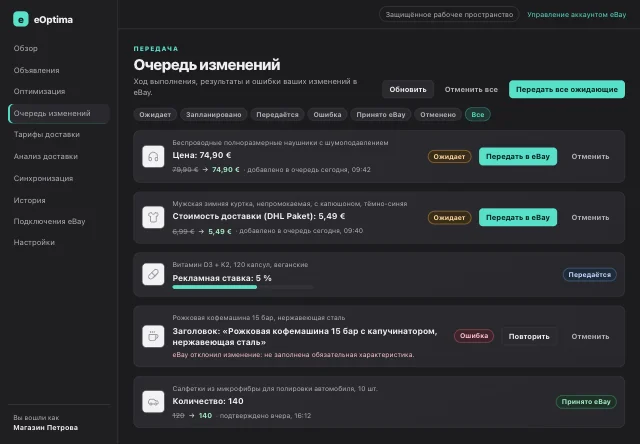Viewport: 640px width, 444px height.
Task: Send the DHL Paket delivery cost to eBay
Action: pyautogui.click(x=518, y=218)
